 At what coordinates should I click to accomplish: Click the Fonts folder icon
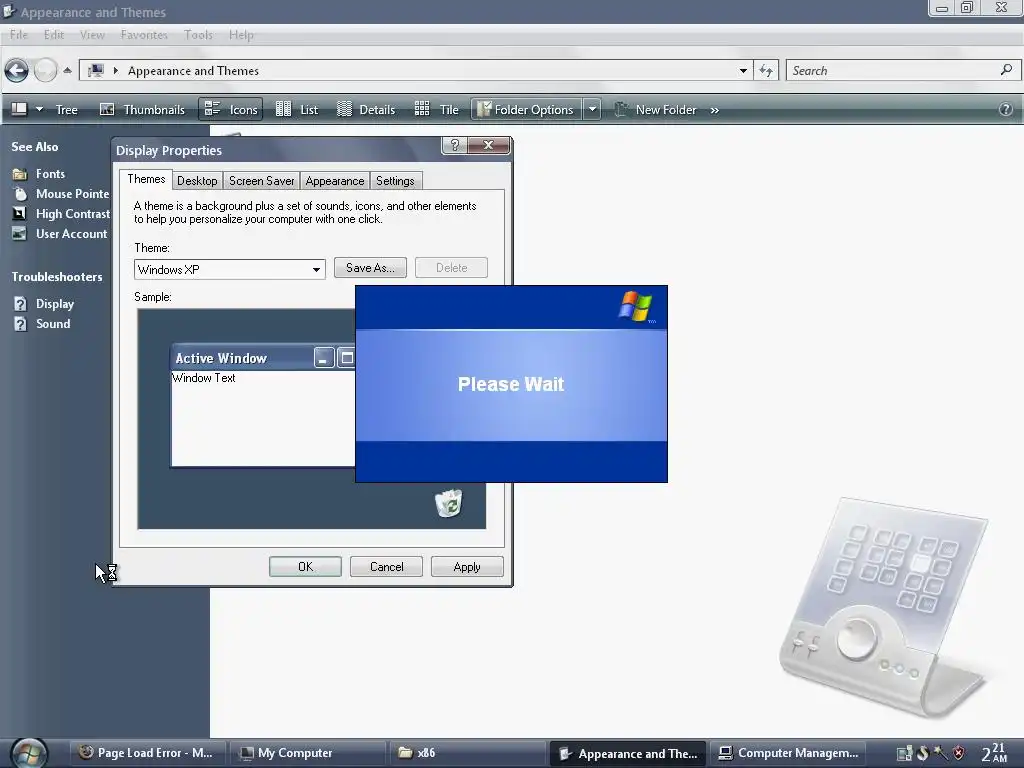20,174
